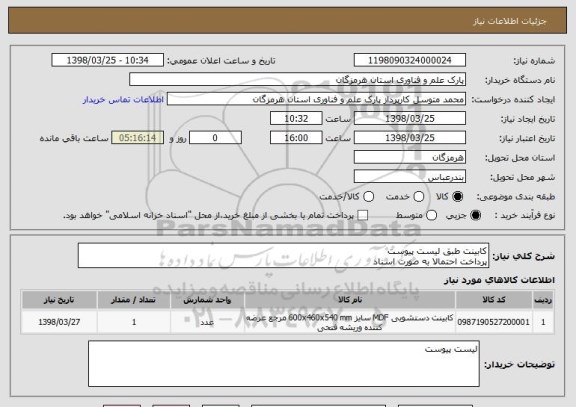Viewport: 576px width, 407px height.
Task: Click the توضیحات خریدار text area
Action: (x=284, y=364)
